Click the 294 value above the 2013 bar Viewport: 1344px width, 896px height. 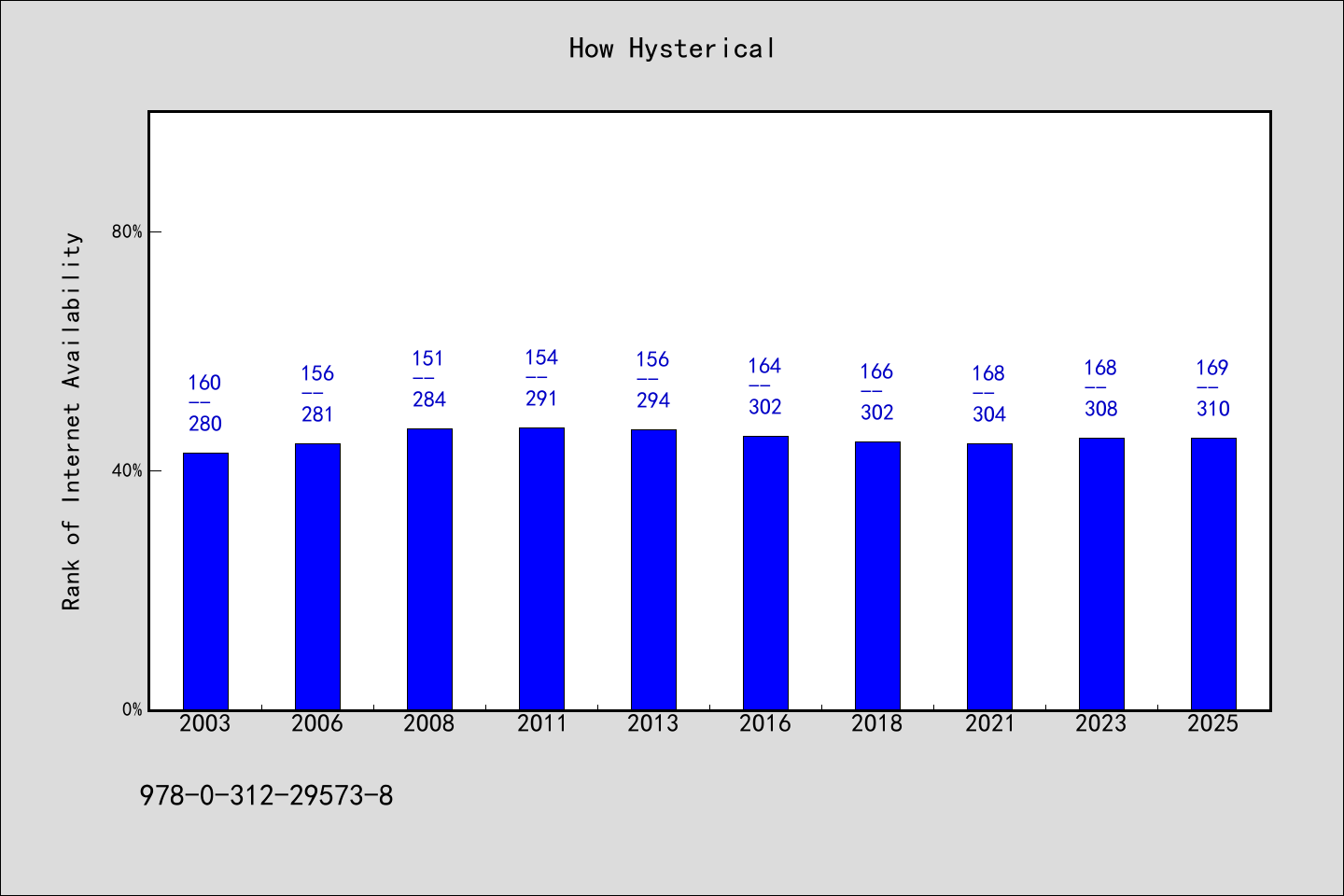(653, 400)
